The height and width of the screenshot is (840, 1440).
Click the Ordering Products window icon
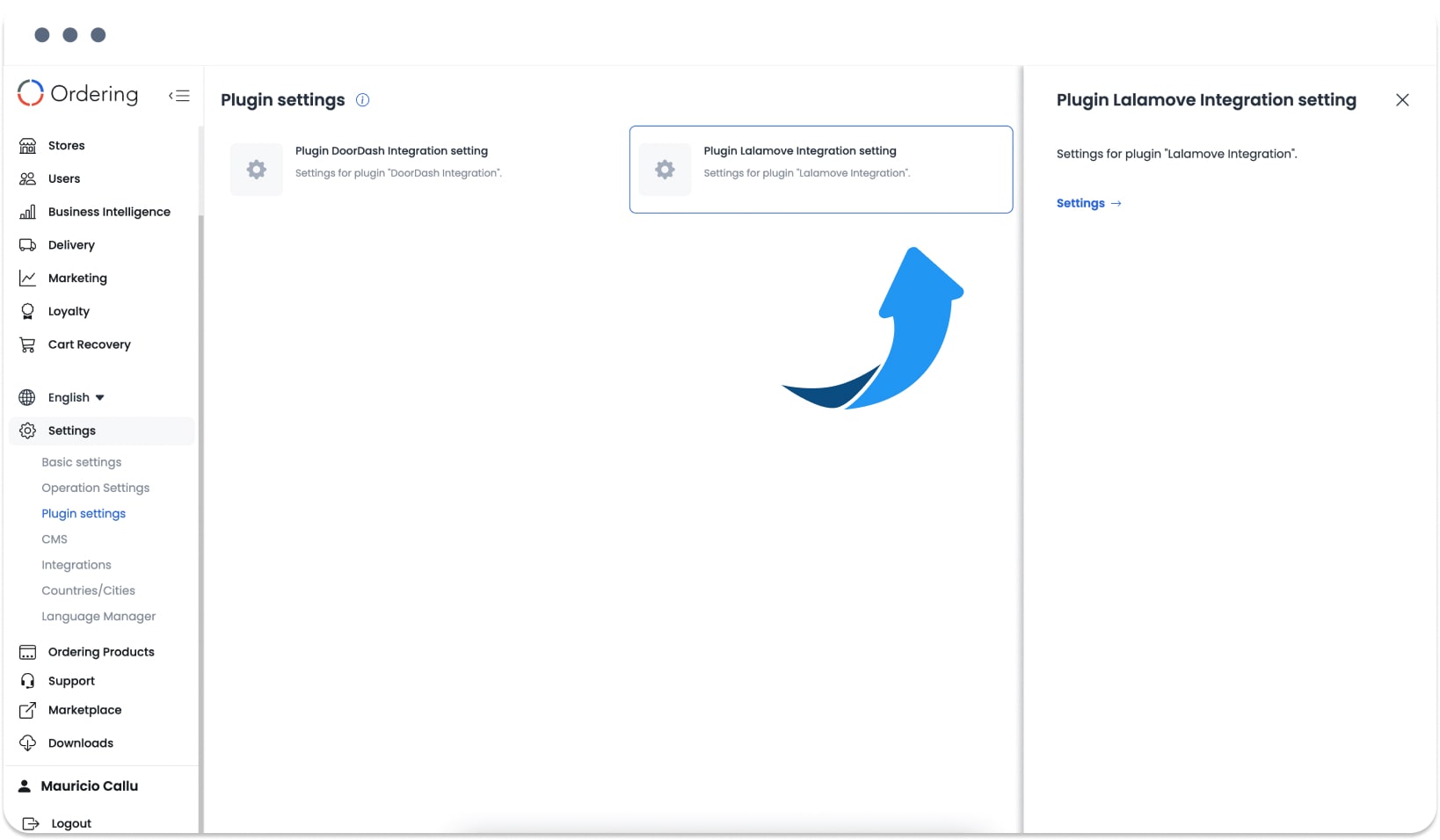click(28, 652)
